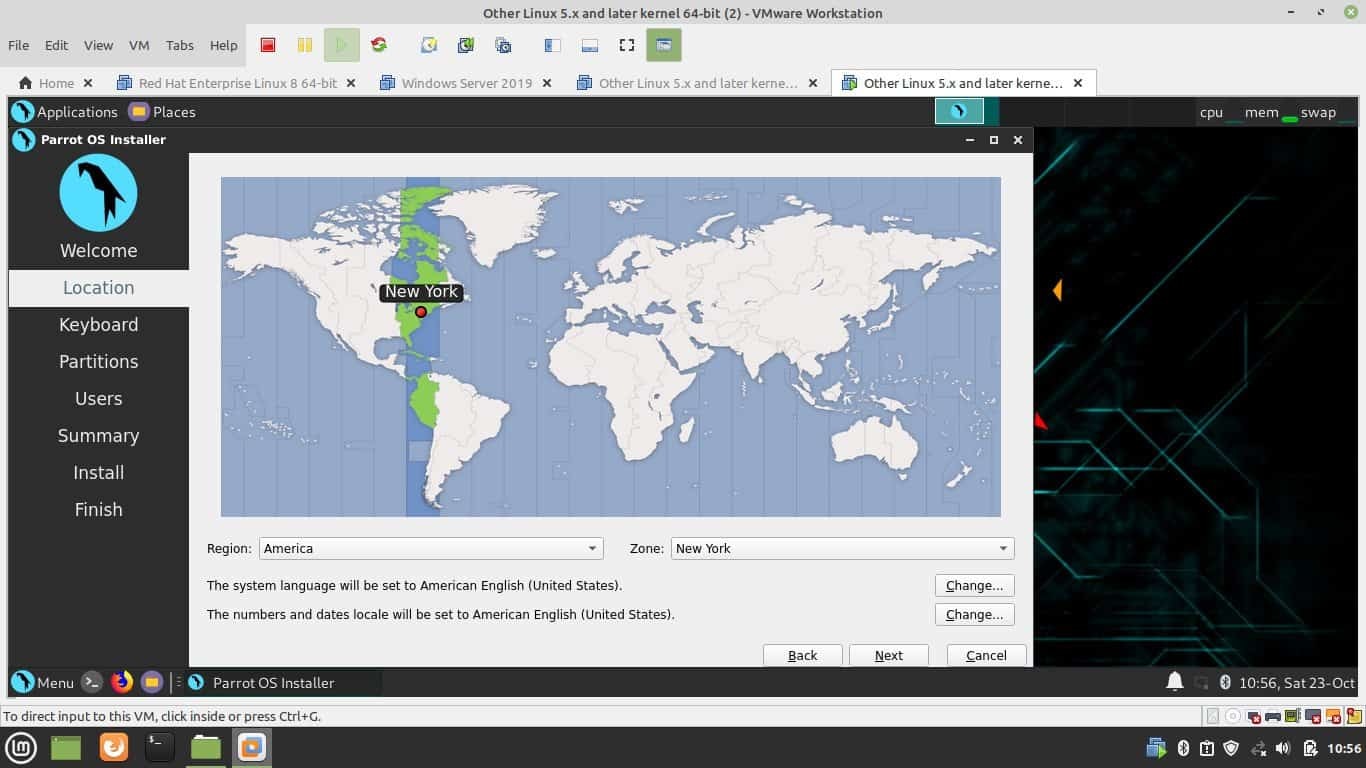Image resolution: width=1366 pixels, height=768 pixels.
Task: Open the VMware File menu
Action: click(18, 45)
